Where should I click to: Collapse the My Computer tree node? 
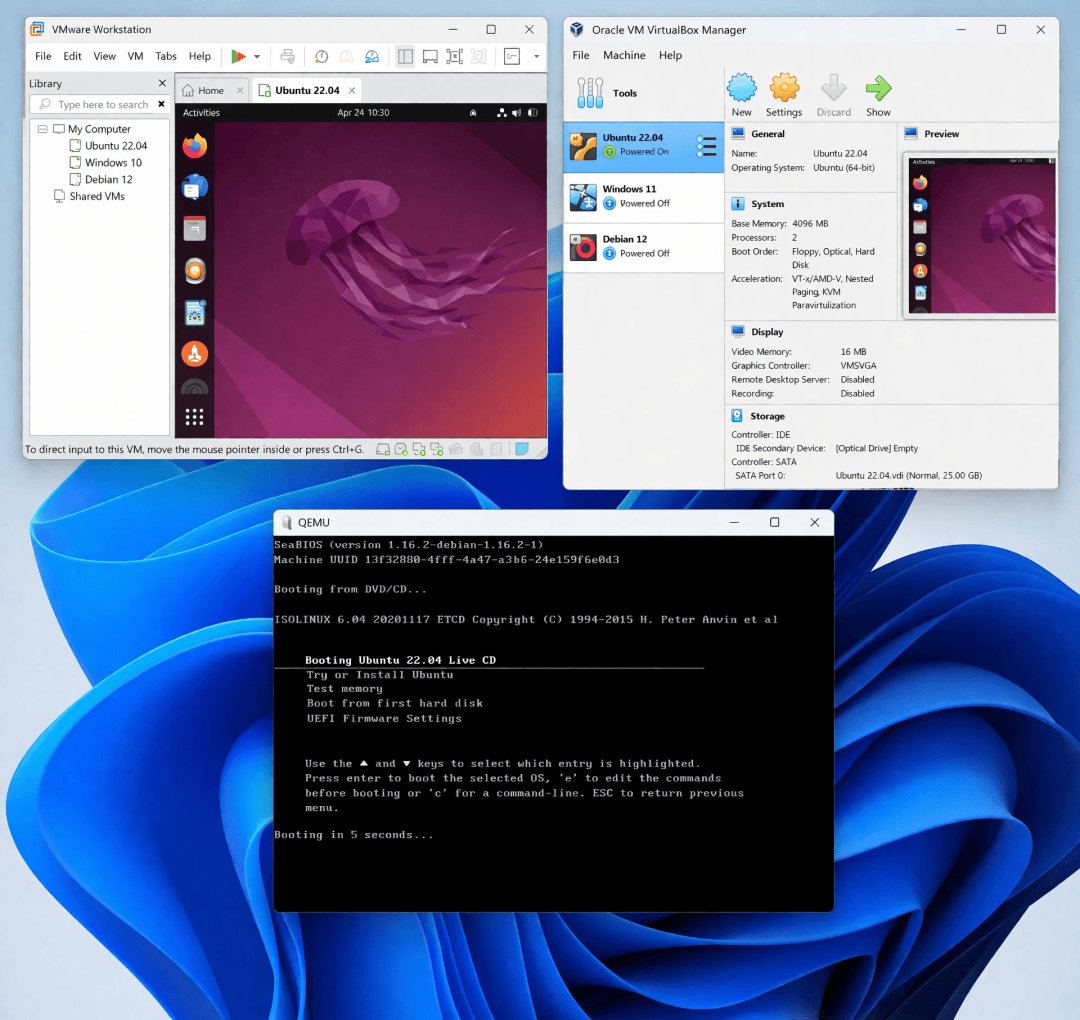pyautogui.click(x=43, y=129)
